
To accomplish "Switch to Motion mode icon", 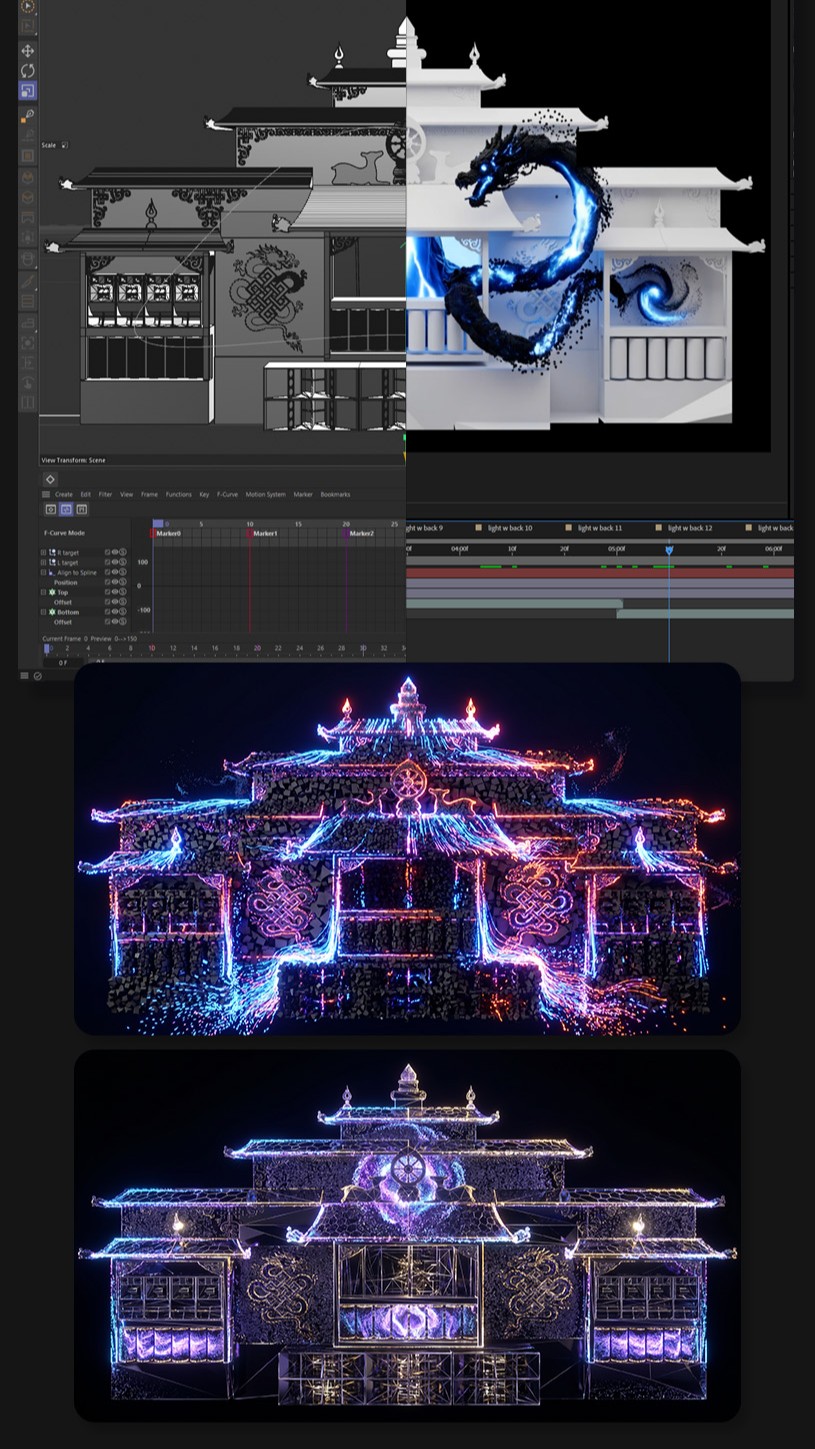I will pos(82,509).
